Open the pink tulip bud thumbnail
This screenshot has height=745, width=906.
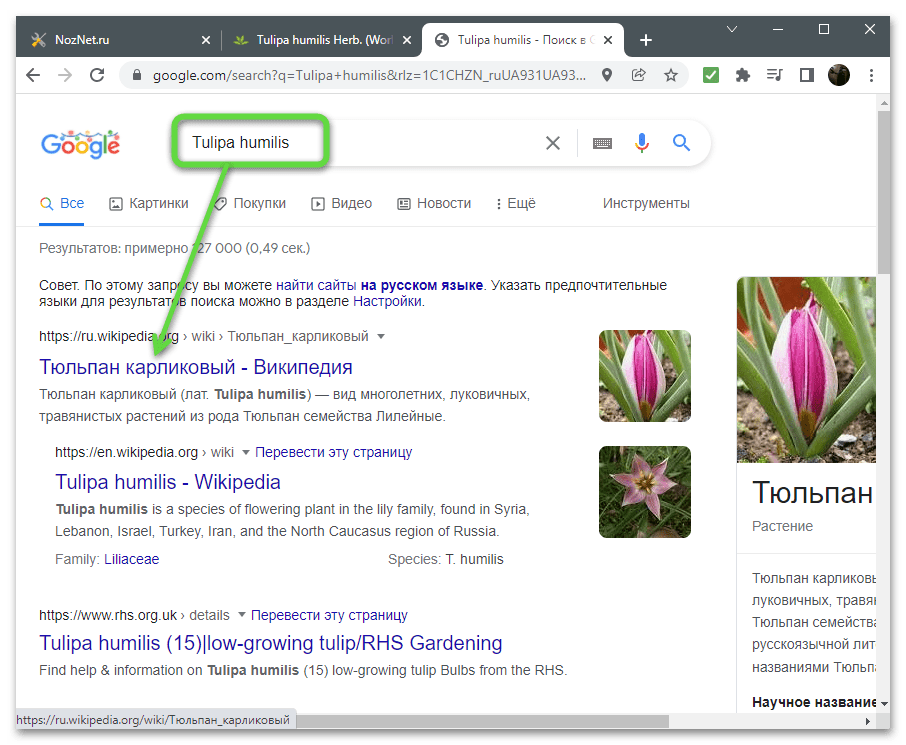click(645, 376)
